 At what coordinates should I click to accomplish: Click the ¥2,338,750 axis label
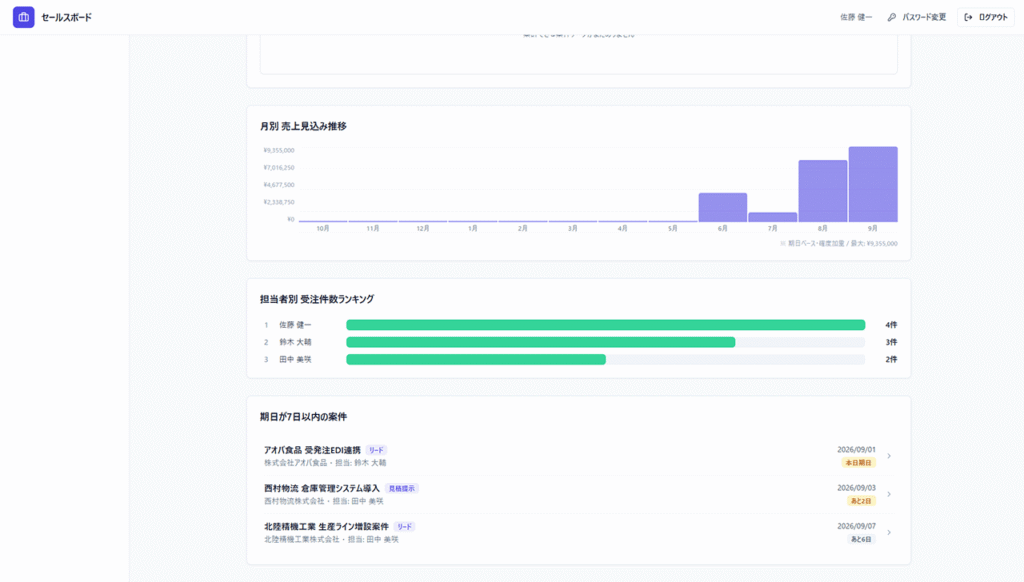279,202
